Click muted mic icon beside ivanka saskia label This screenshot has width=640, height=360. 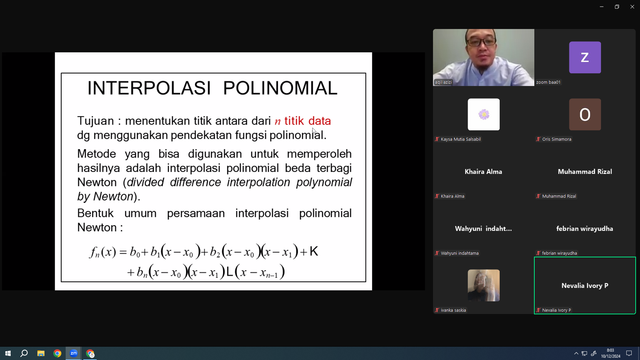(437, 310)
